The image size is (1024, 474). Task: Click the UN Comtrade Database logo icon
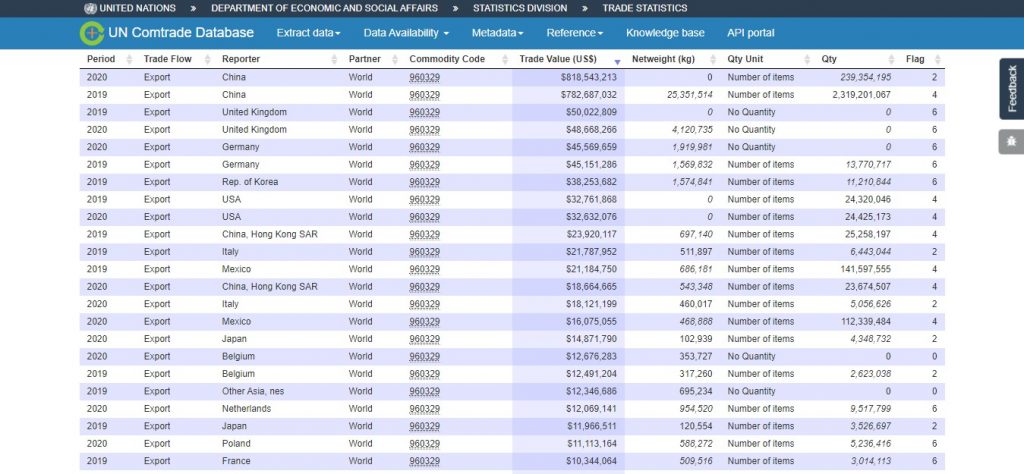click(92, 33)
